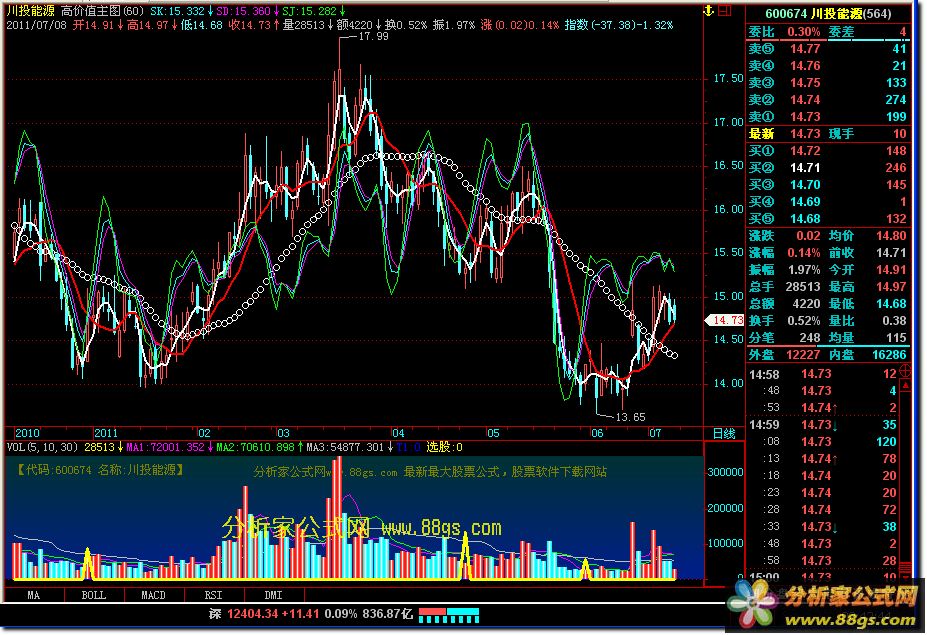Click the red split-window box icon
Screen dimensions: 927x635
pos(727,11)
